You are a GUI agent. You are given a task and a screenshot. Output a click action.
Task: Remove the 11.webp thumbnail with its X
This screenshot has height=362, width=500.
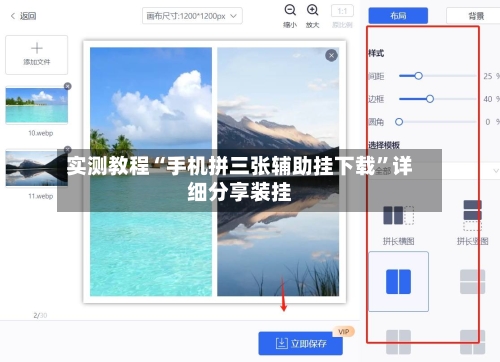point(67,149)
